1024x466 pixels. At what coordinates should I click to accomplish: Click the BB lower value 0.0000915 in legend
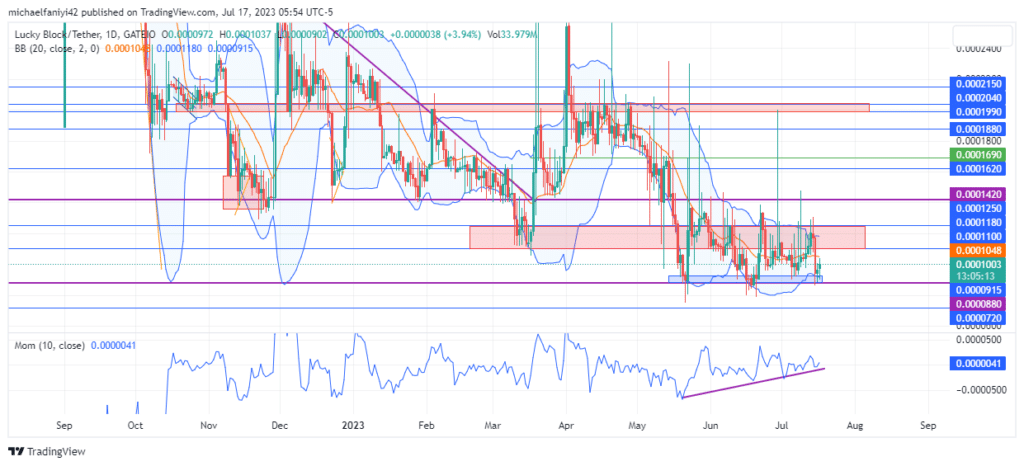point(231,48)
